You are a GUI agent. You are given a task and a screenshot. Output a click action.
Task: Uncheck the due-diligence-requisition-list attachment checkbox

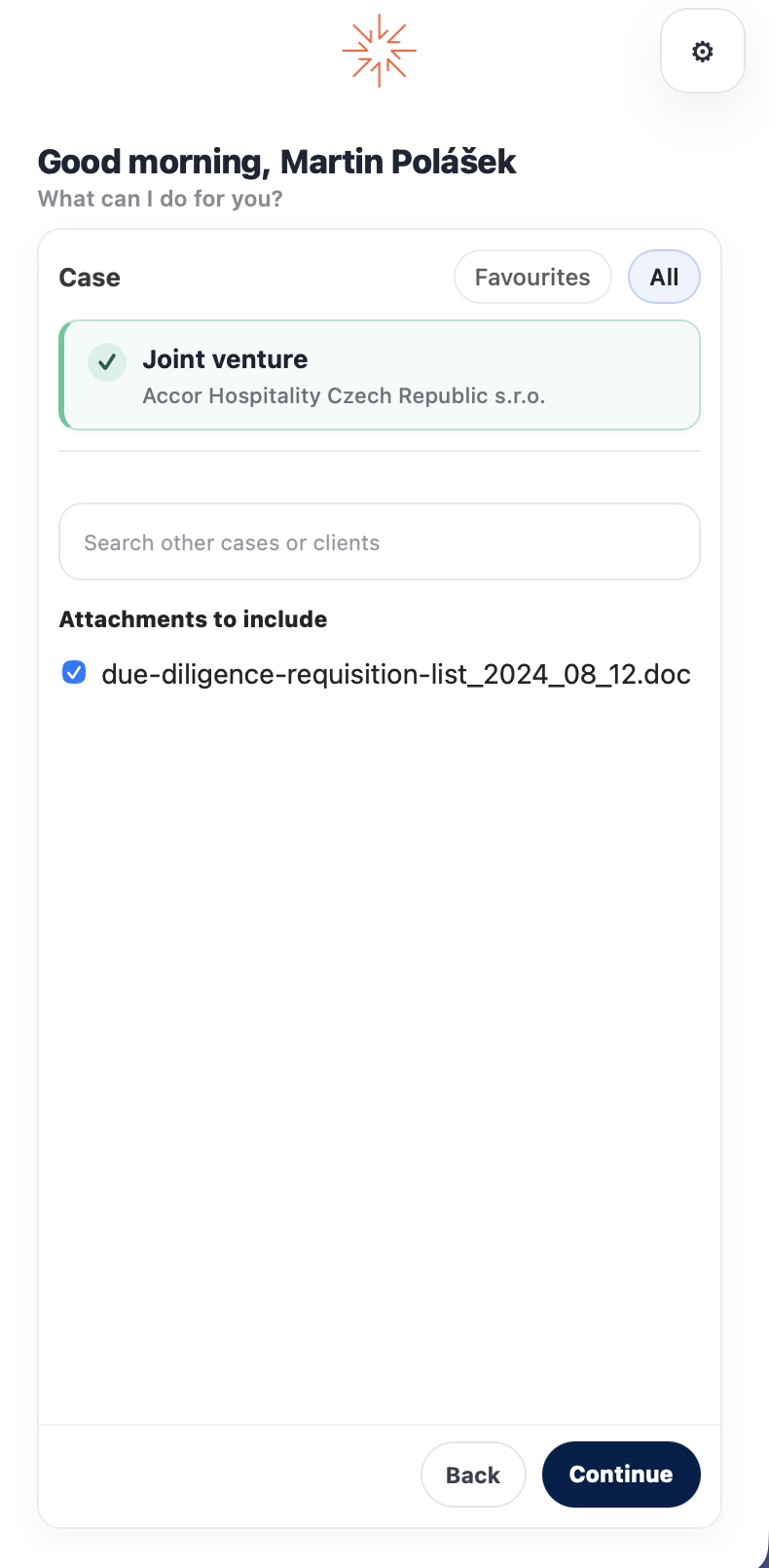[x=74, y=673]
